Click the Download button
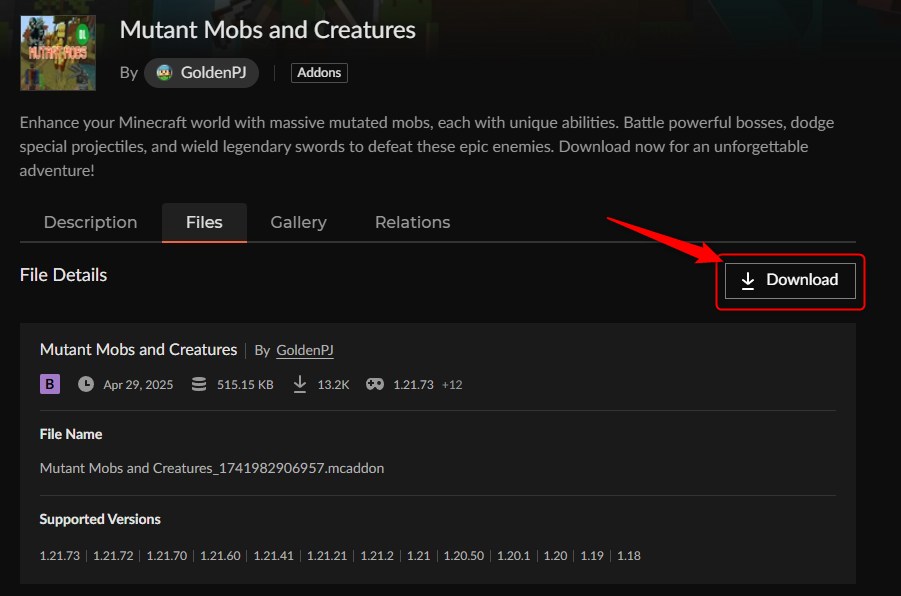Screen dimensions: 901x596 [790, 280]
